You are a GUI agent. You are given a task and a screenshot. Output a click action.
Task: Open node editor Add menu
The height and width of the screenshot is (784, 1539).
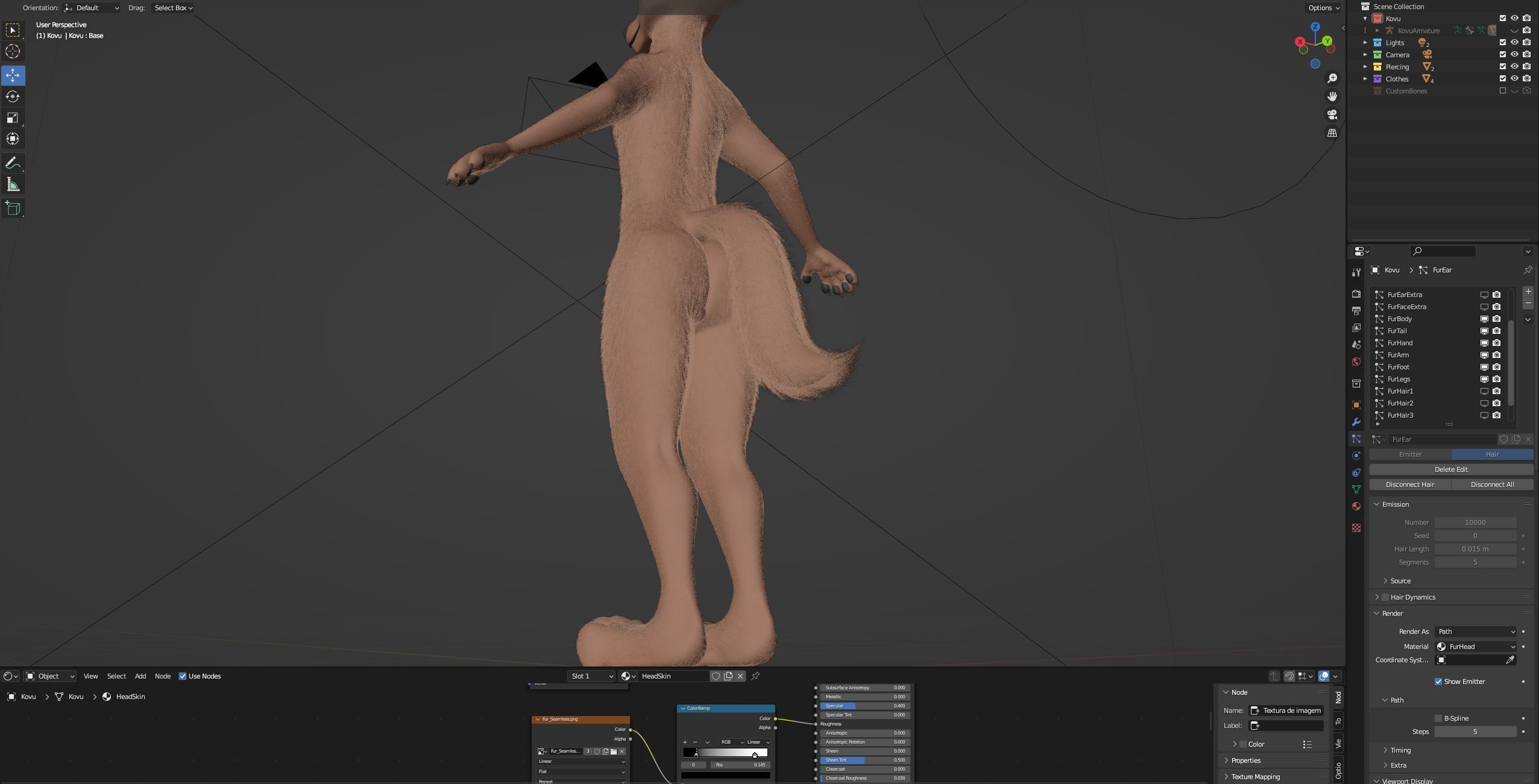click(x=140, y=676)
